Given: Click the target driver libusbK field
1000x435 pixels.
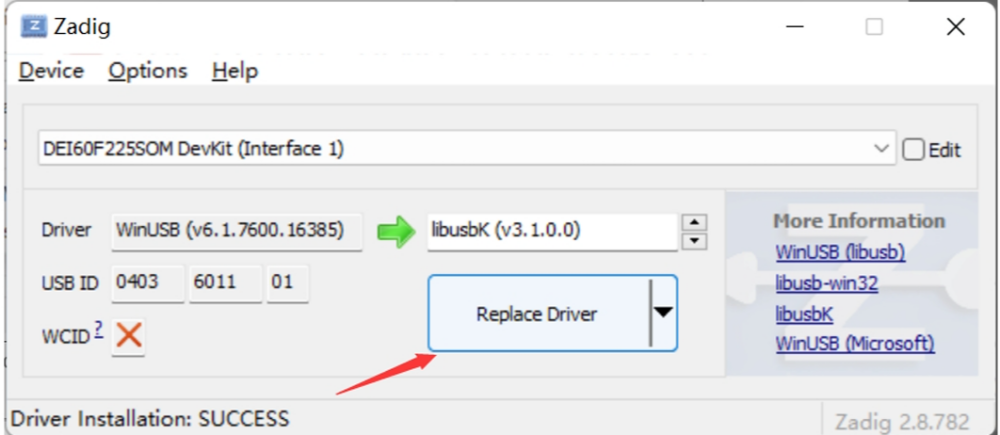Looking at the screenshot, I should 552,231.
